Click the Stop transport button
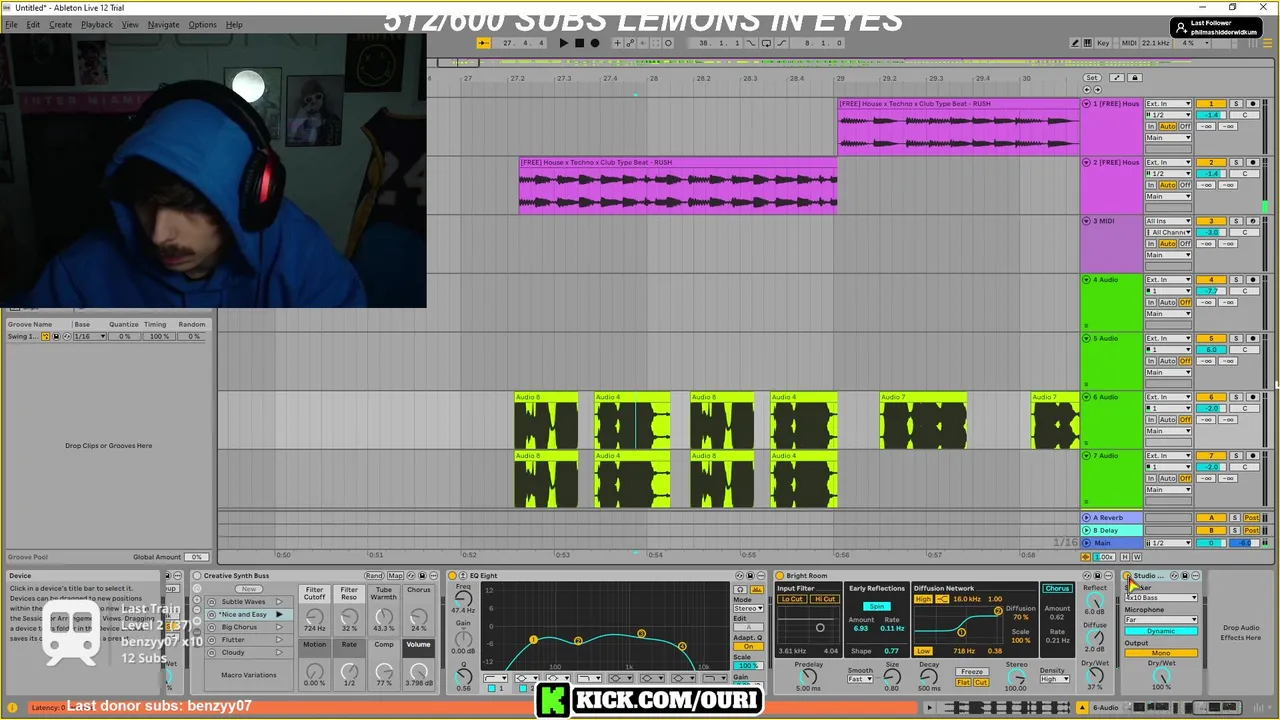Screen dimensions: 1280x720 [x=580, y=43]
